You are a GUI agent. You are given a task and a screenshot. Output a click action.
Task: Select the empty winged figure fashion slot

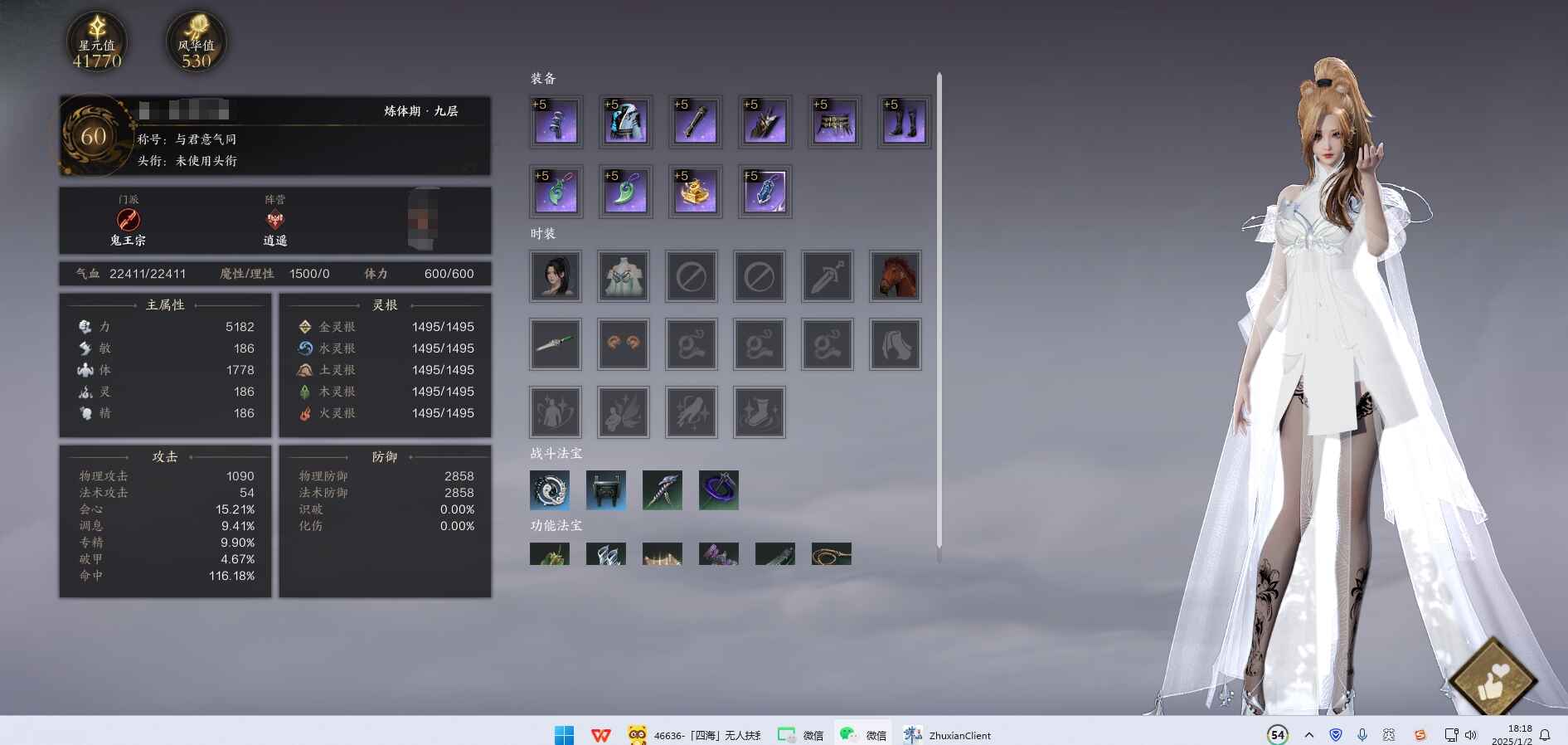tap(624, 412)
